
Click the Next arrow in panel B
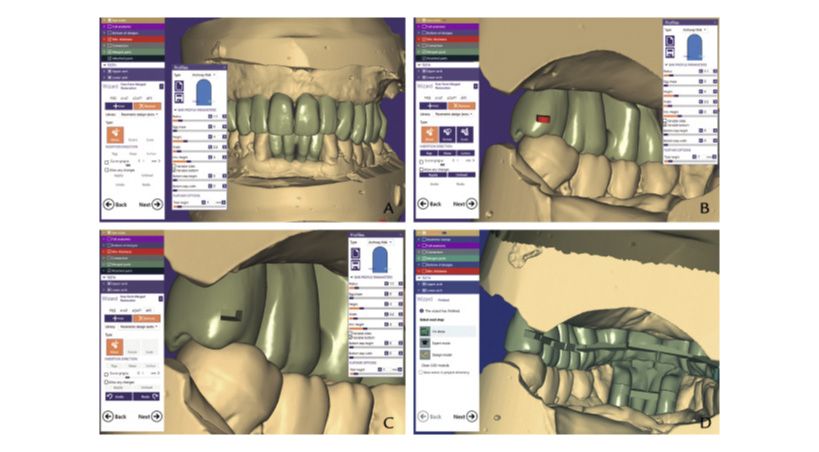[471, 202]
